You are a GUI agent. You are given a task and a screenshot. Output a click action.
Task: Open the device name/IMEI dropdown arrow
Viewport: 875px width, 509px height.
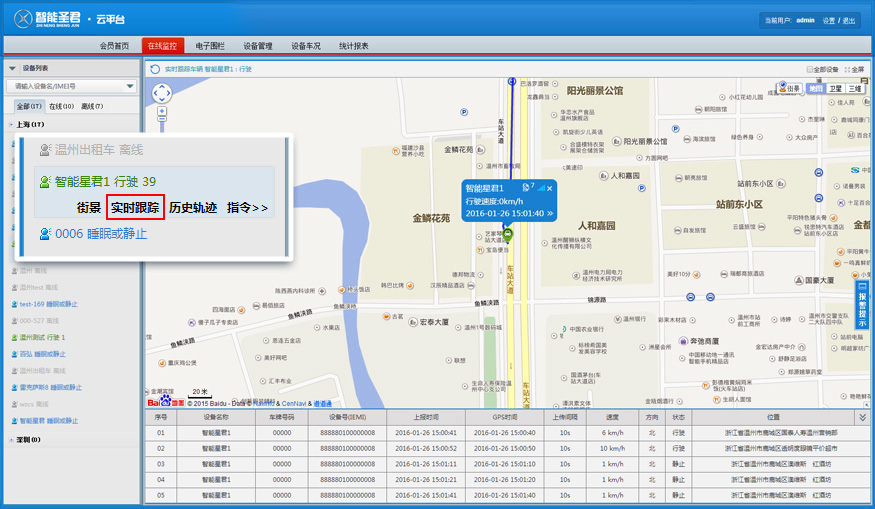point(129,87)
